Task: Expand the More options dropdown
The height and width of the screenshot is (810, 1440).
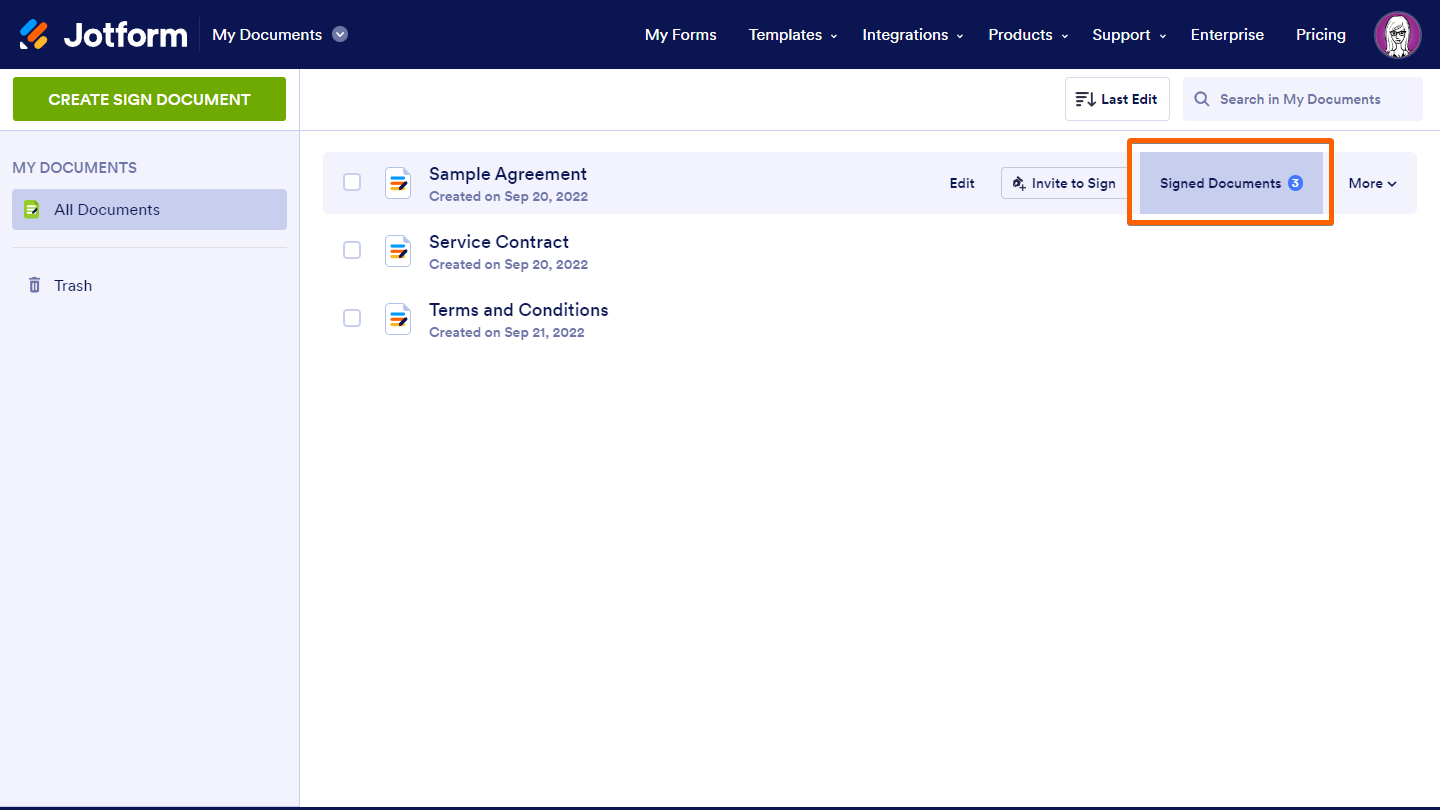Action: 1372,183
